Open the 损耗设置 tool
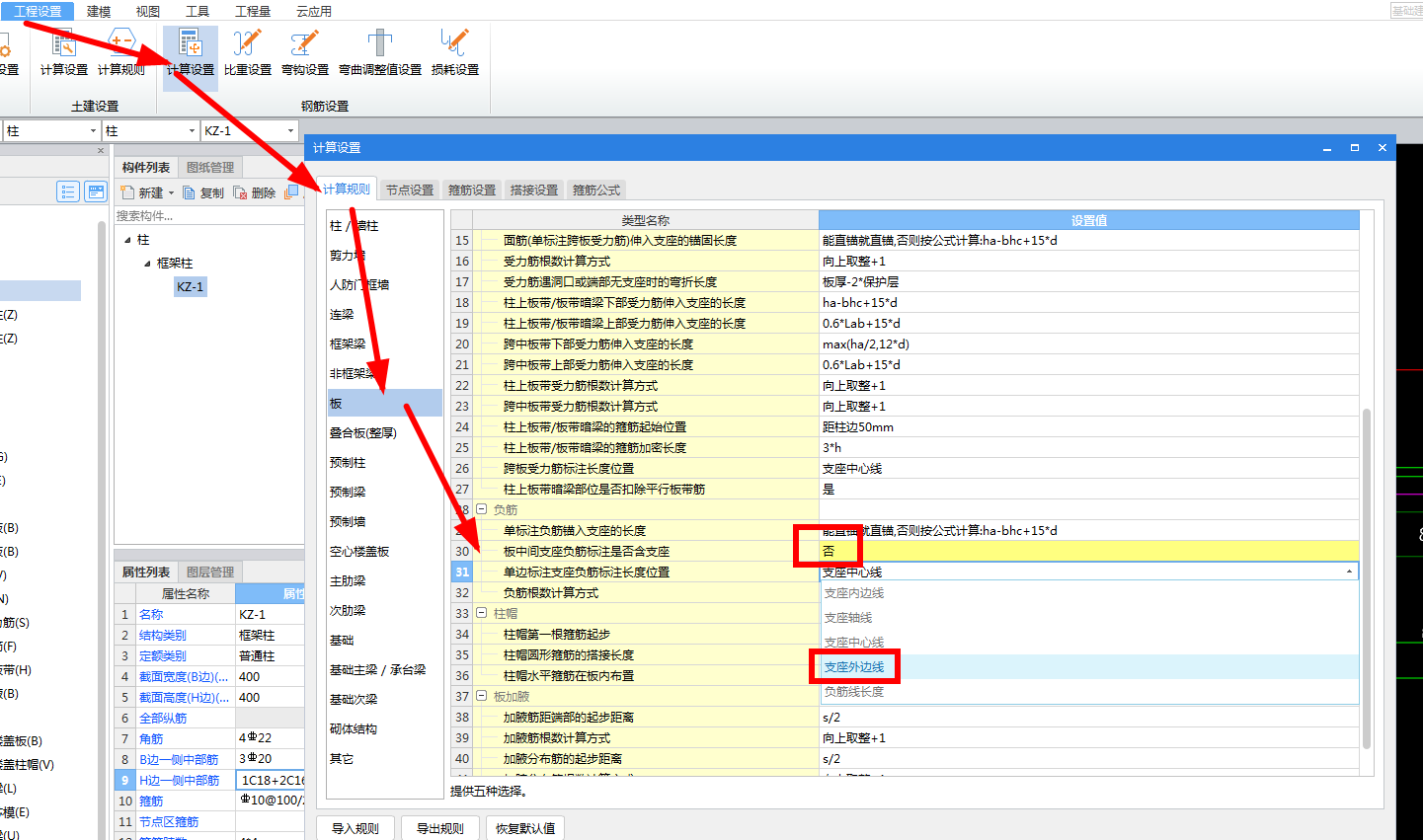Viewport: 1423px width, 840px height. pyautogui.click(x=454, y=53)
